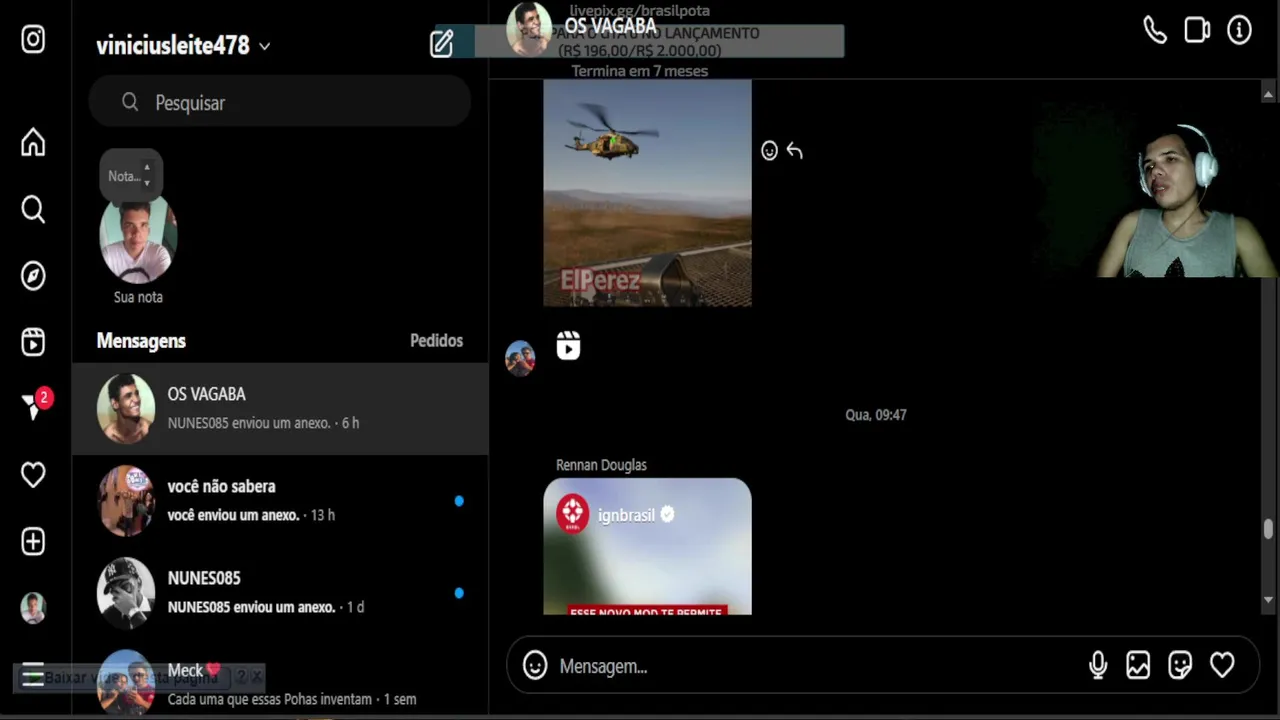
Task: Attach photo or video icon
Action: tap(1138, 665)
